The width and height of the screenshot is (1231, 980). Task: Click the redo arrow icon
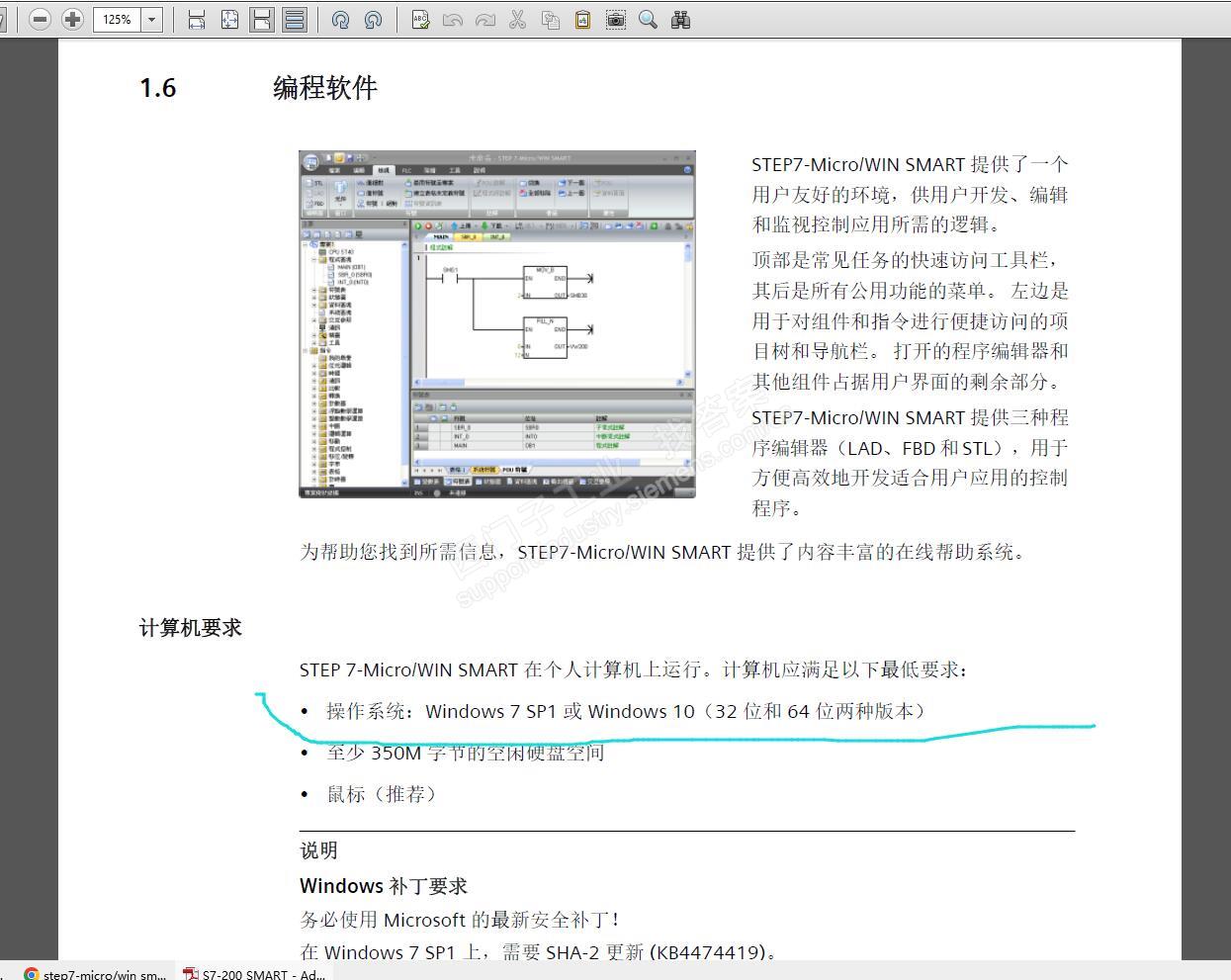(485, 20)
